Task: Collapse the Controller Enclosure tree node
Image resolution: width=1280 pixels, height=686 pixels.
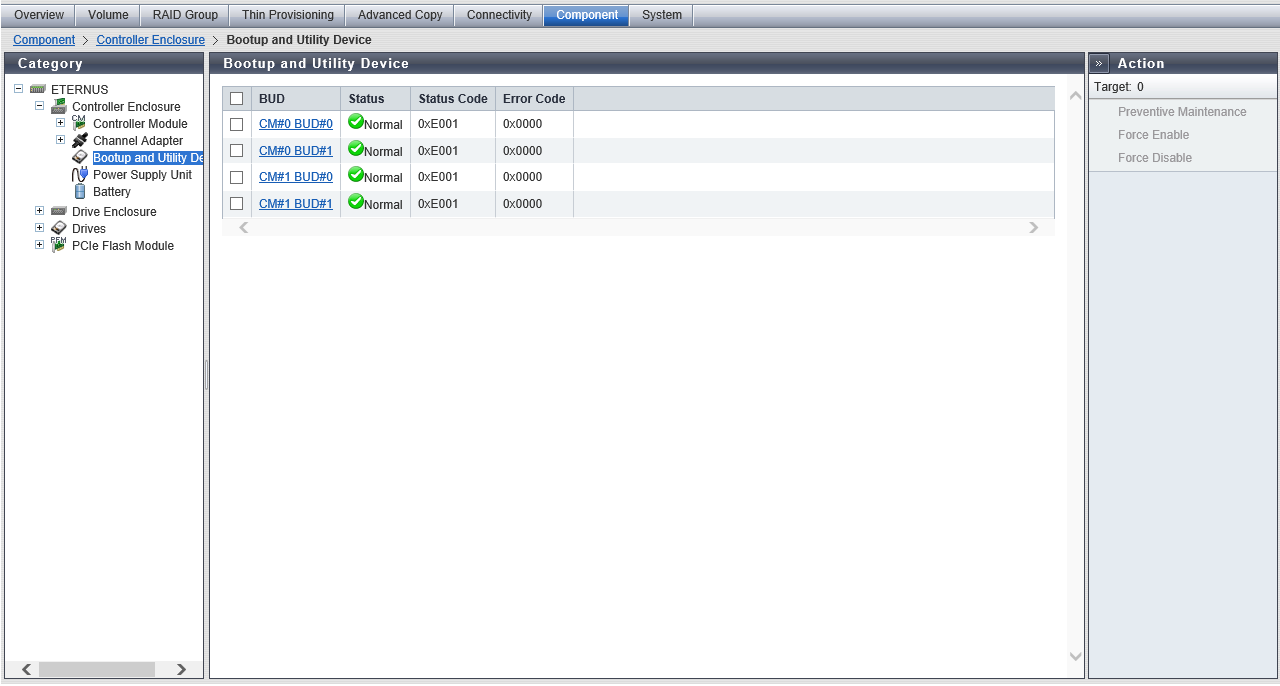Action: 39,105
